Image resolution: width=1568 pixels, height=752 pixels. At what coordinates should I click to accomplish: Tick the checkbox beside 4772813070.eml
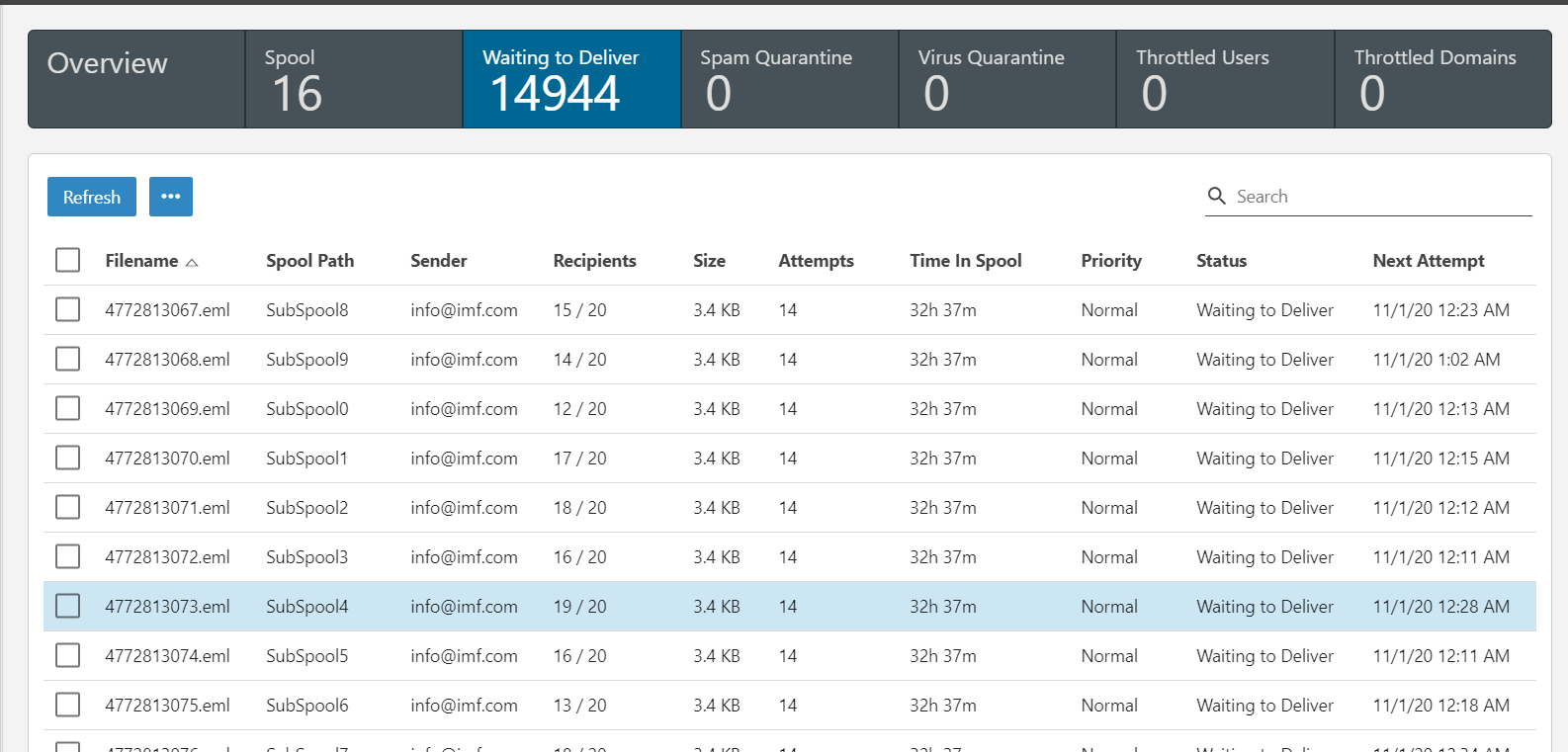point(68,458)
